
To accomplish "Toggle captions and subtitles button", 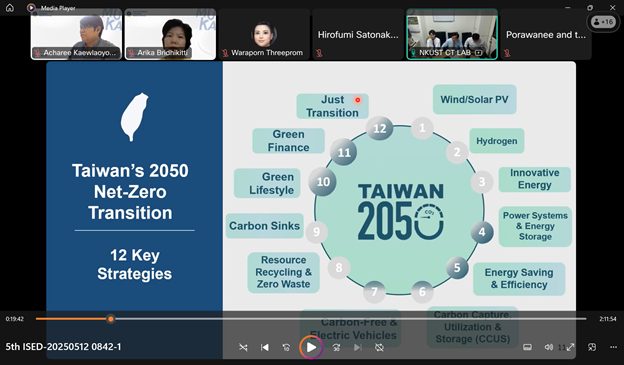I will pyautogui.click(x=527, y=347).
